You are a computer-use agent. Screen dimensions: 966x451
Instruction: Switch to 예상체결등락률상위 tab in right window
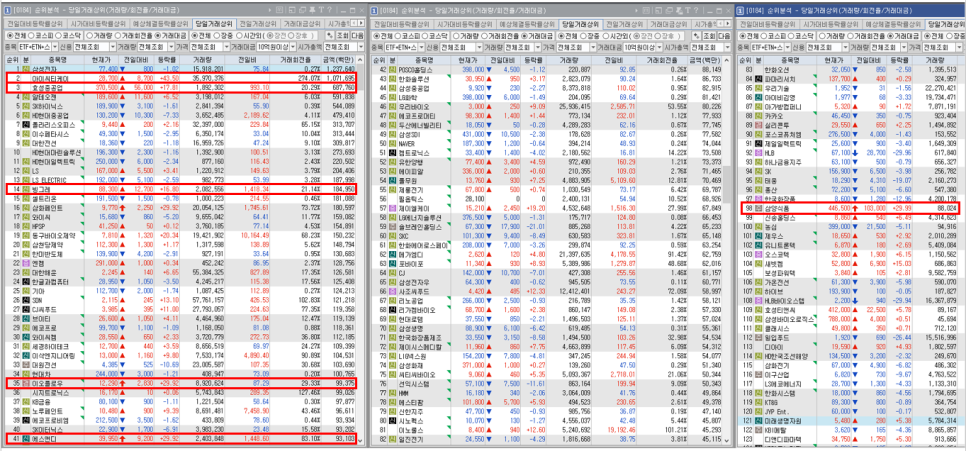[x=893, y=25]
